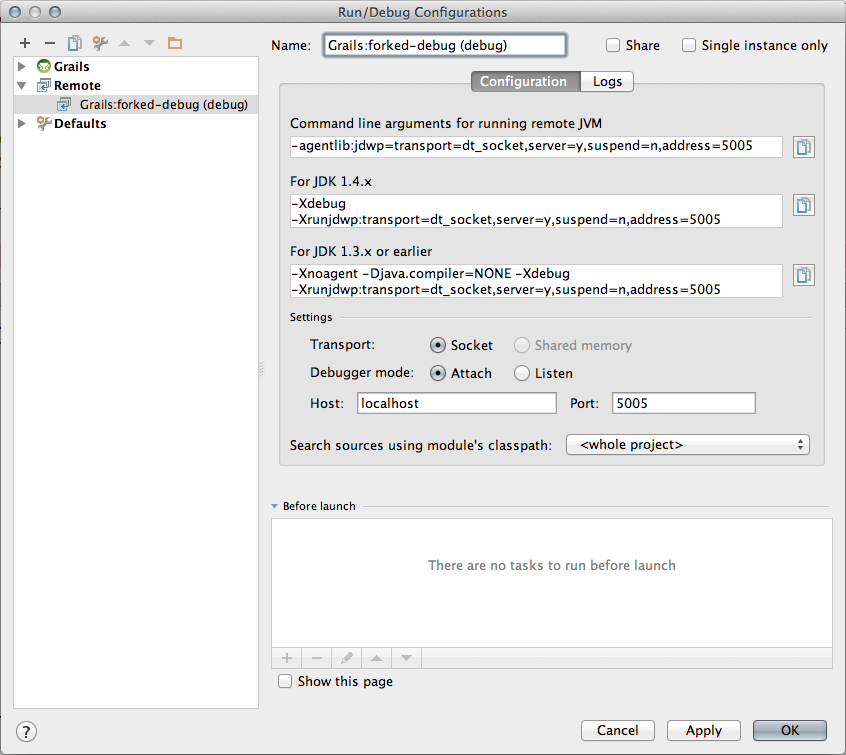Click the Apply button
This screenshot has height=755, width=846.
(x=703, y=730)
